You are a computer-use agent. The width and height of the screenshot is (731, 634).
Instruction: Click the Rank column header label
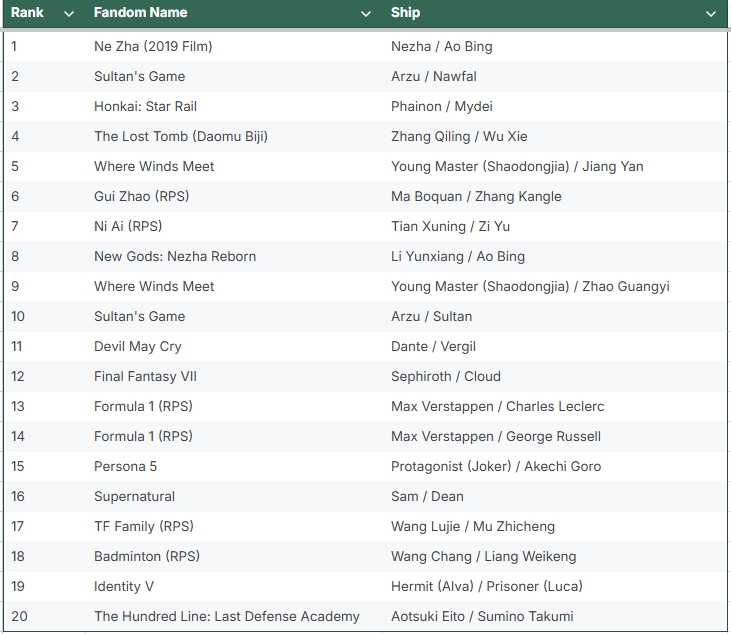(28, 13)
